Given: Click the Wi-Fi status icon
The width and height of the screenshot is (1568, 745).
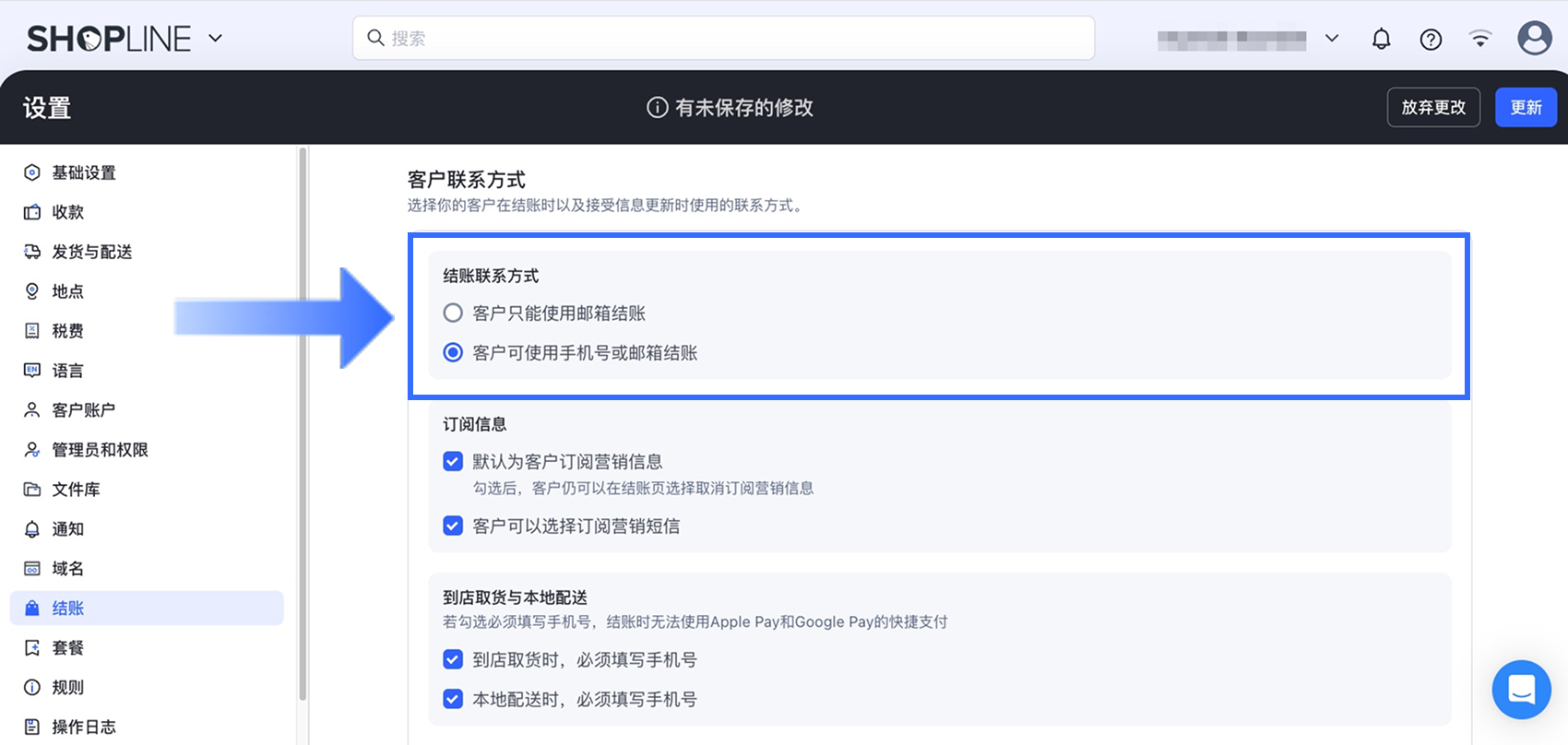Looking at the screenshot, I should point(1480,39).
